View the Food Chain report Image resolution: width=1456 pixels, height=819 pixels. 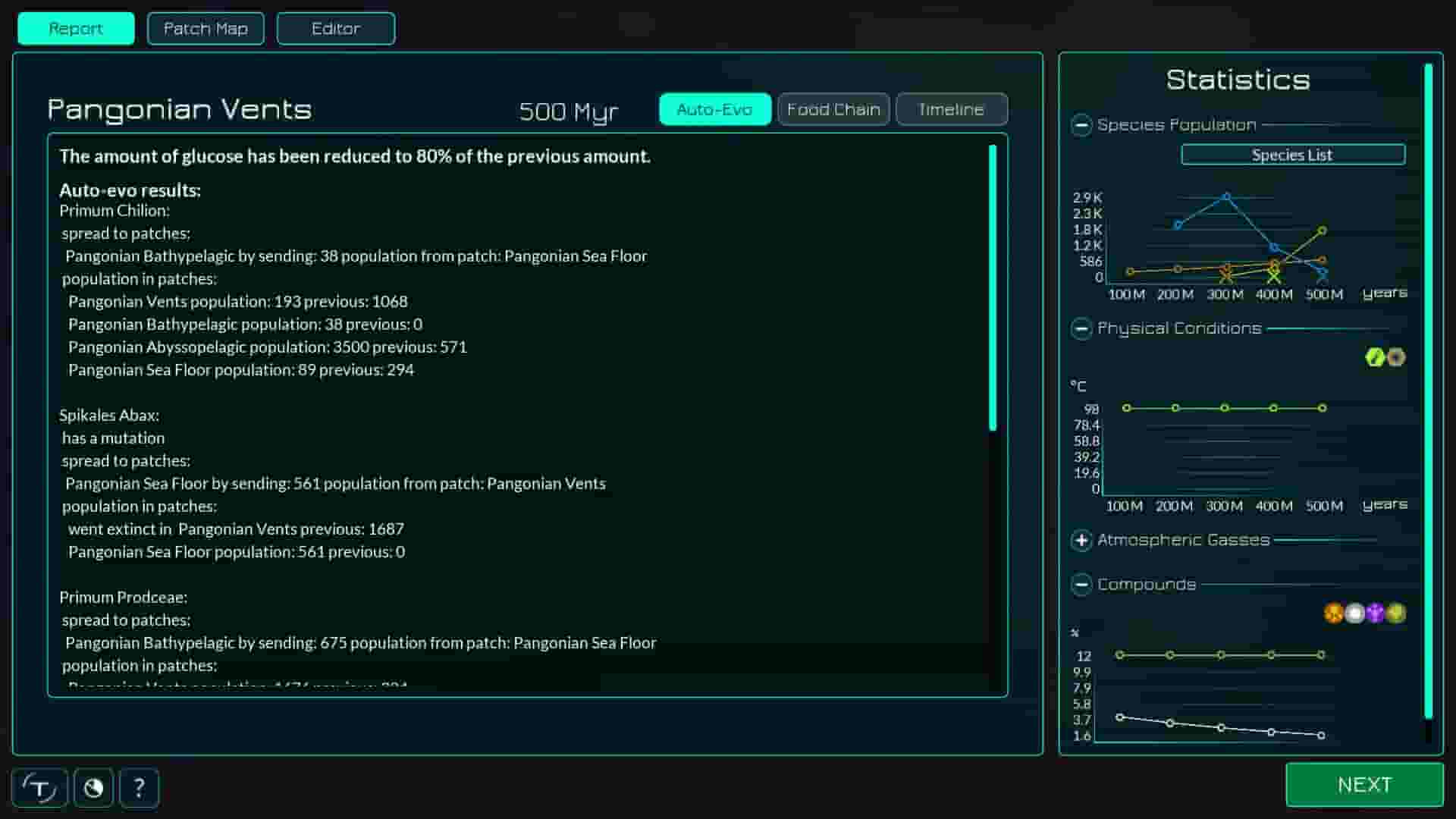pos(833,108)
